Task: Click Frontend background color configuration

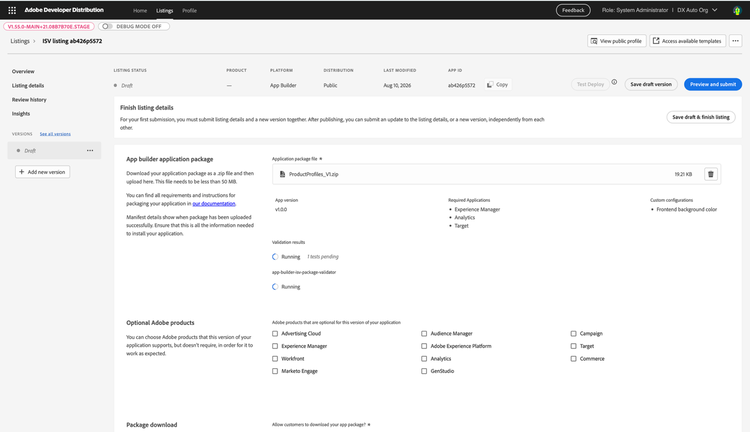Action: [x=686, y=210]
